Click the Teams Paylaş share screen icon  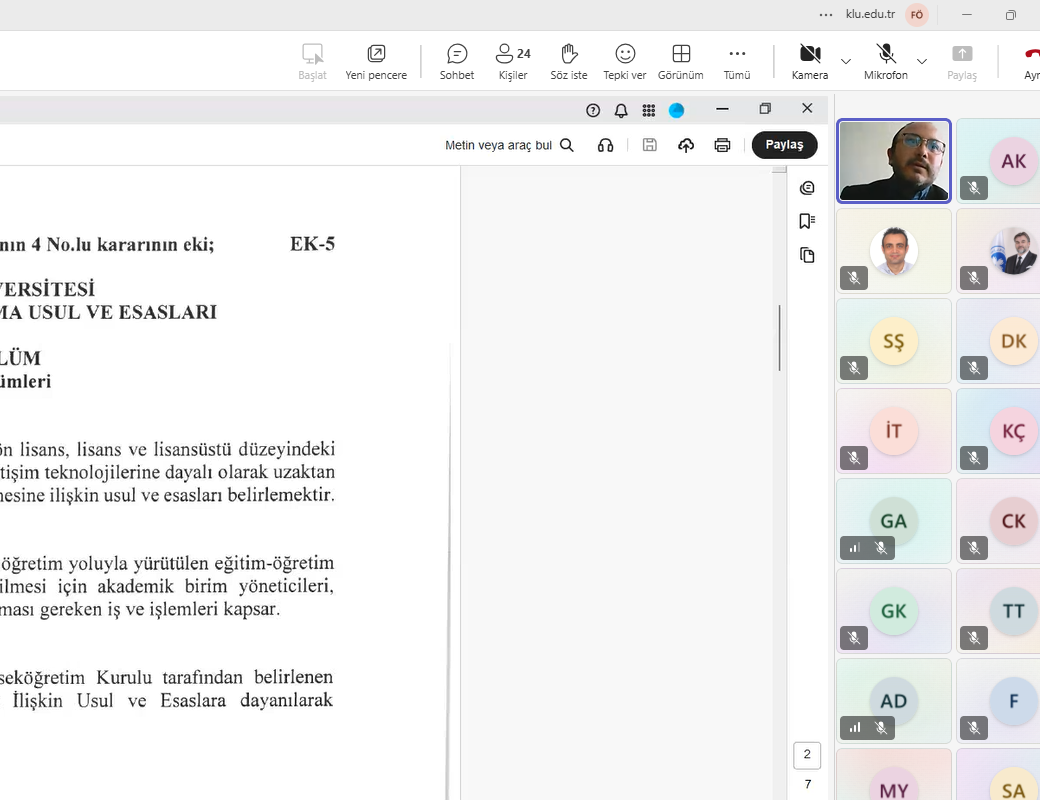pos(962,62)
